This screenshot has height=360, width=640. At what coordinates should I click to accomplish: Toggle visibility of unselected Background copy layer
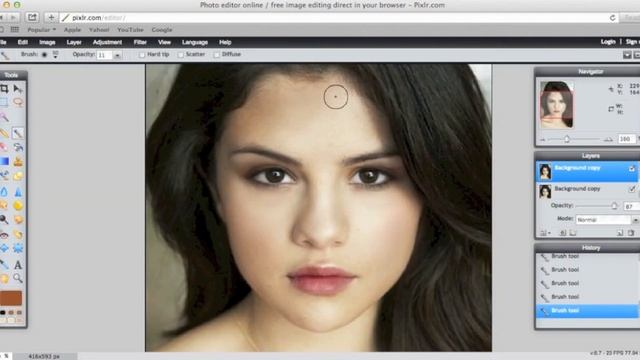[632, 189]
